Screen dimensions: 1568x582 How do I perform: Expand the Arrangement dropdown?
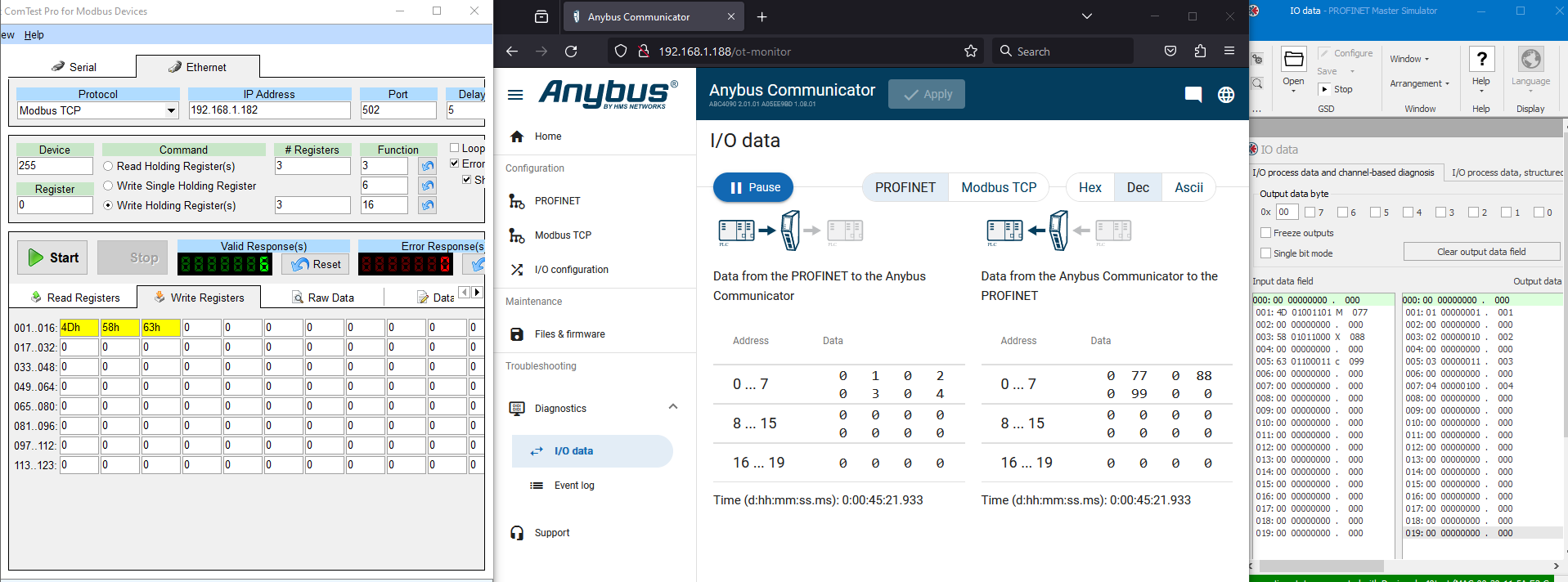pos(1419,83)
